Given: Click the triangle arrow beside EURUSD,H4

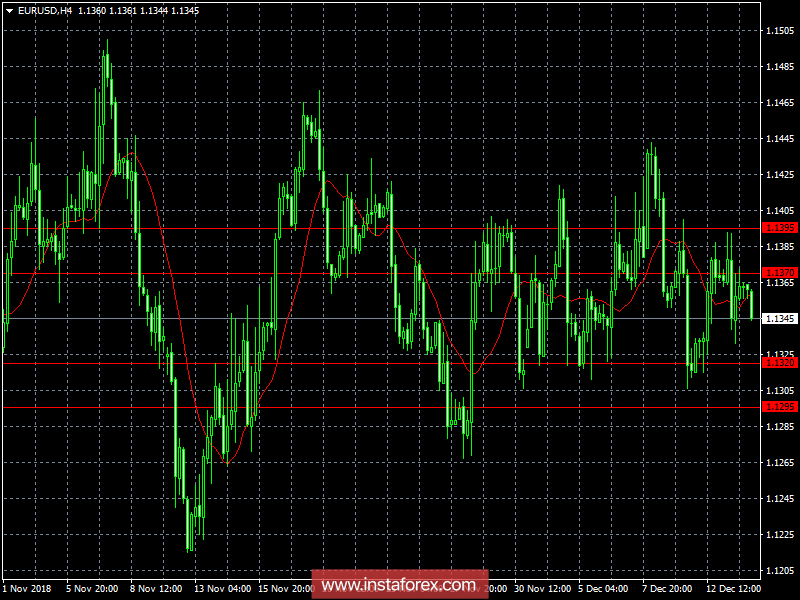Looking at the screenshot, I should coord(9,11).
